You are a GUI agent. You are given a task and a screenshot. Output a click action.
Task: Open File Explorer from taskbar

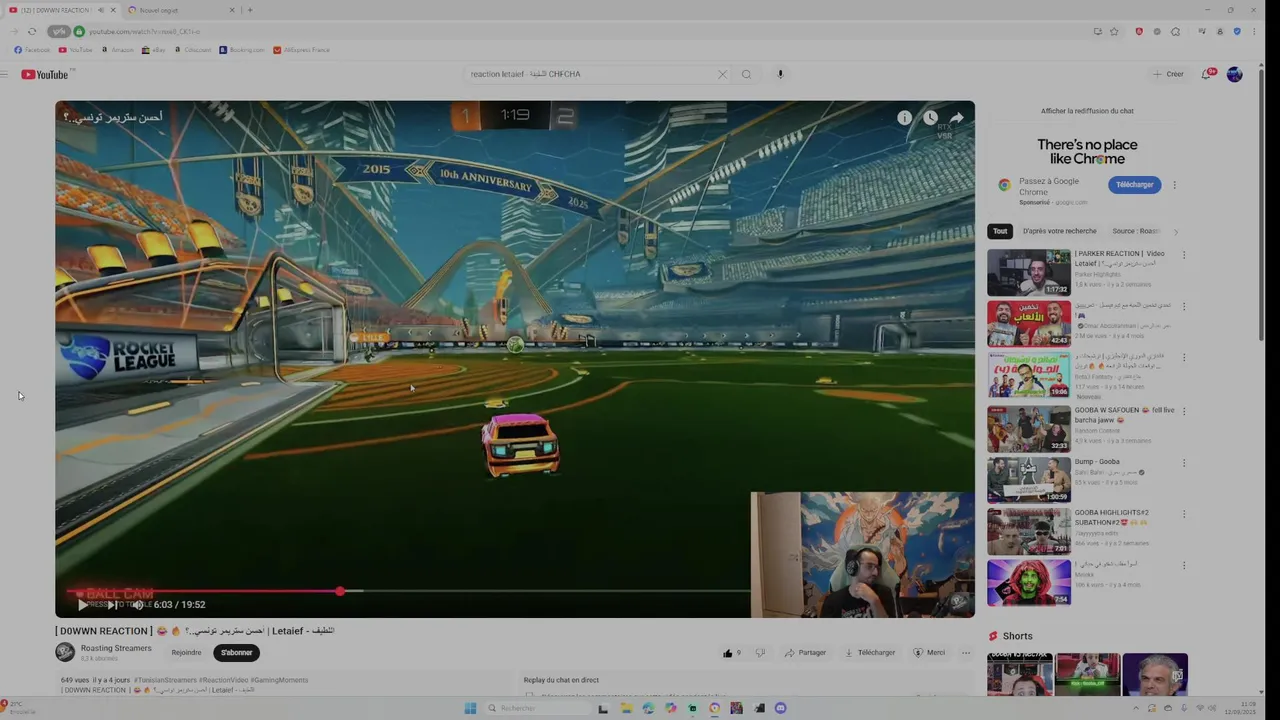coord(626,708)
